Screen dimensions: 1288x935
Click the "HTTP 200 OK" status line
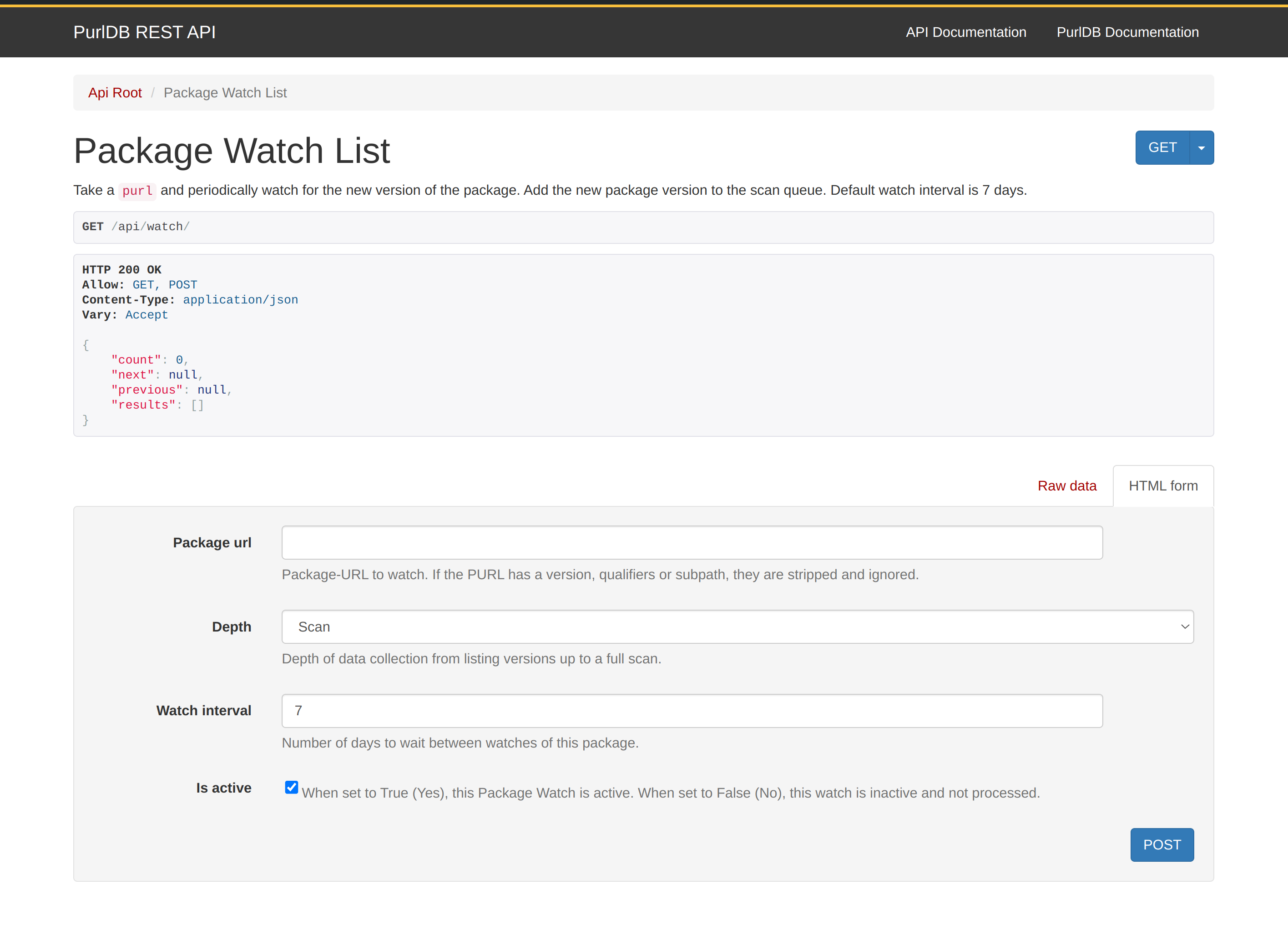121,270
